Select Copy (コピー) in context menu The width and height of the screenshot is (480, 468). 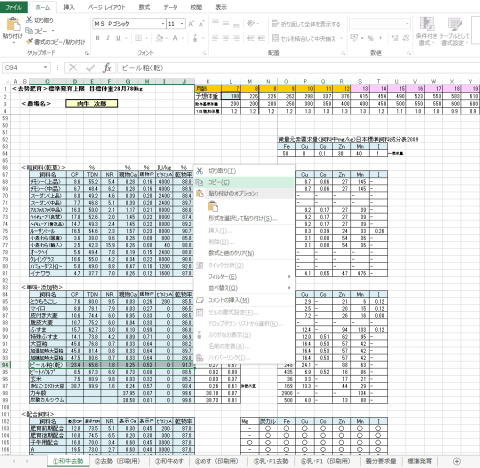(244, 182)
